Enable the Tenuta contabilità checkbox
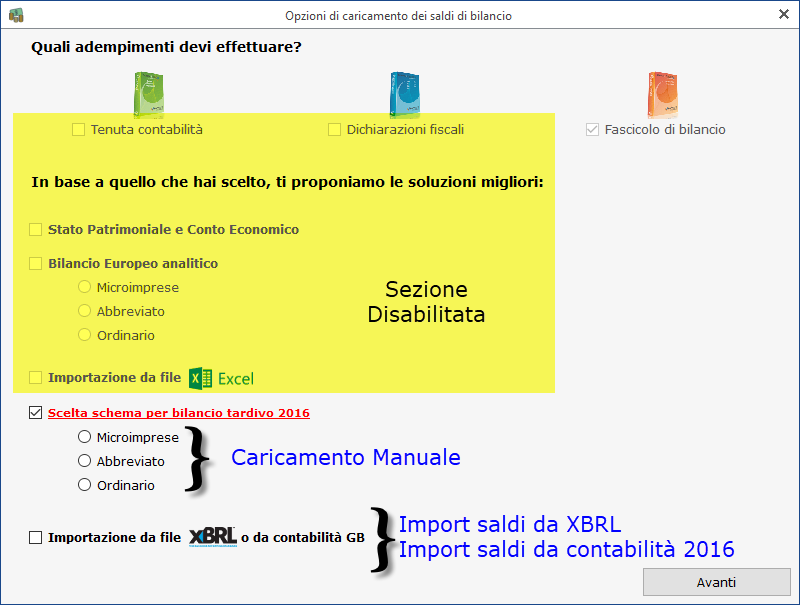This screenshot has height=605, width=800. [x=79, y=129]
